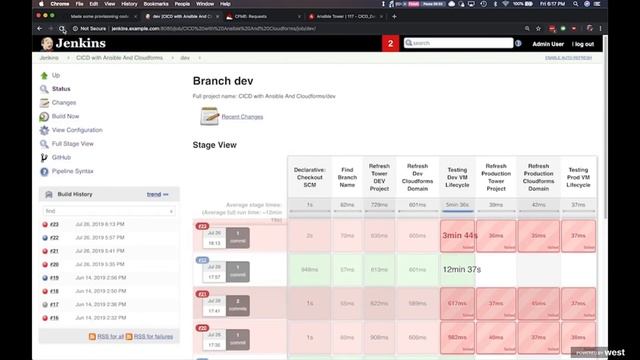The image size is (640, 360).
Task: Open the Bookmarks menu
Action: (156, 4)
